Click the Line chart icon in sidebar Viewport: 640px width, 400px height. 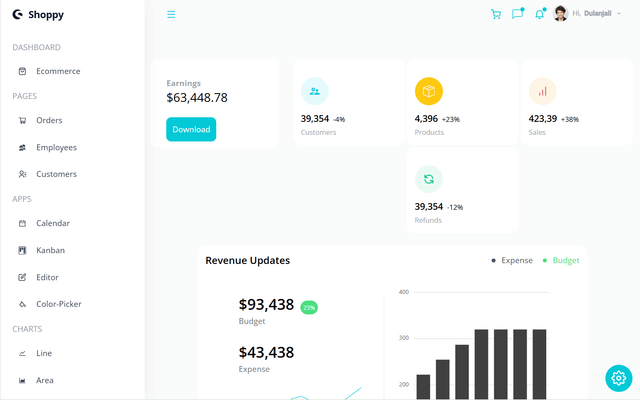(x=22, y=353)
